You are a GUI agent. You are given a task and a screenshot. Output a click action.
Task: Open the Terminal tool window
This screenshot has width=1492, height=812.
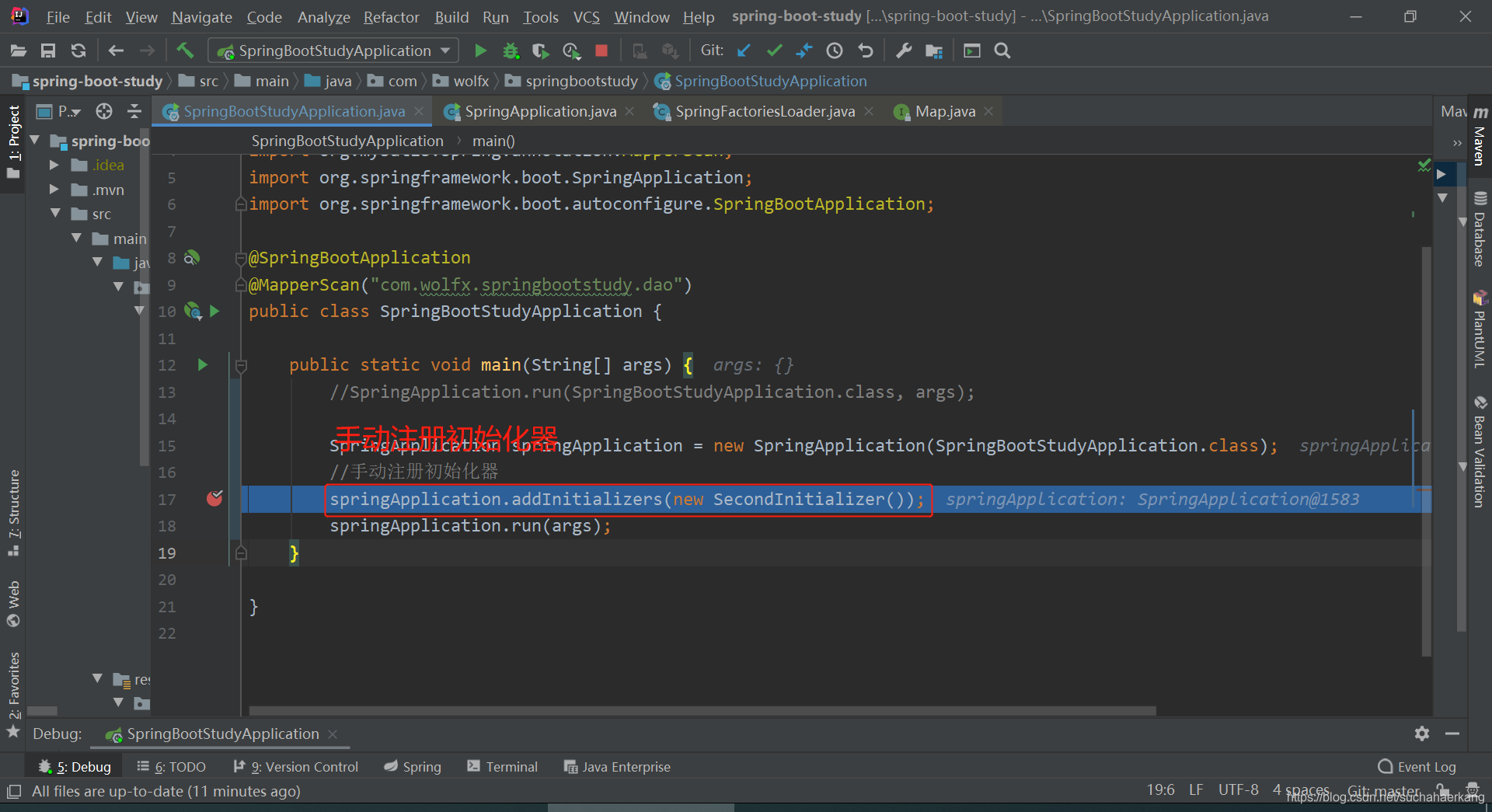tap(502, 767)
